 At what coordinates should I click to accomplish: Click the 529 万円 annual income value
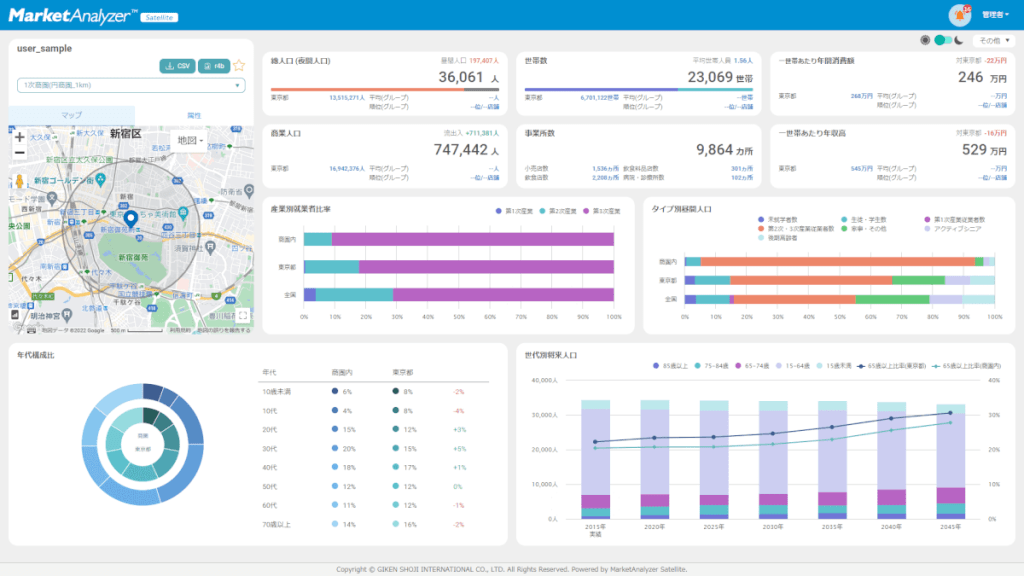coord(984,150)
